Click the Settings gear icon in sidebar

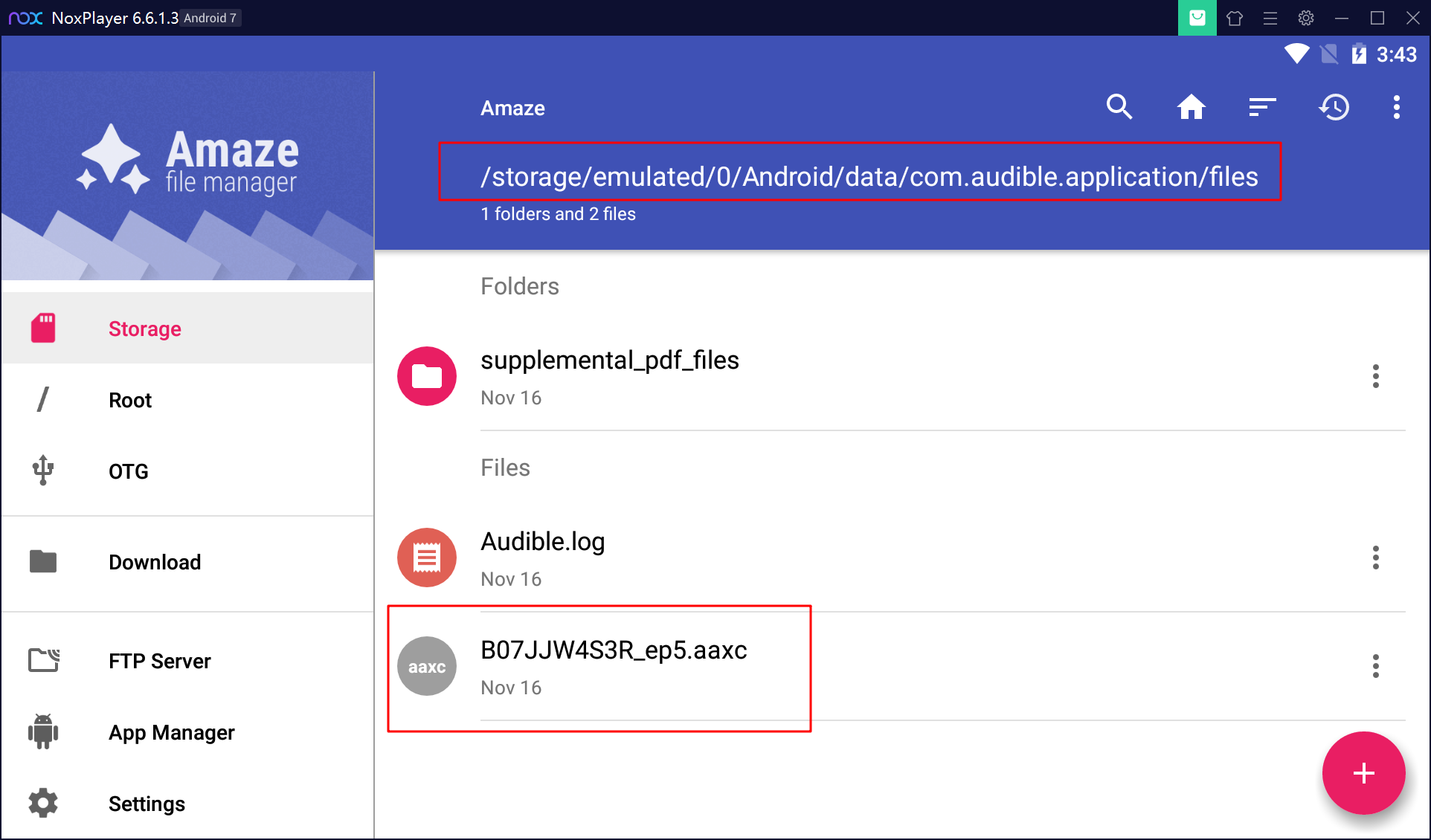pyautogui.click(x=43, y=803)
